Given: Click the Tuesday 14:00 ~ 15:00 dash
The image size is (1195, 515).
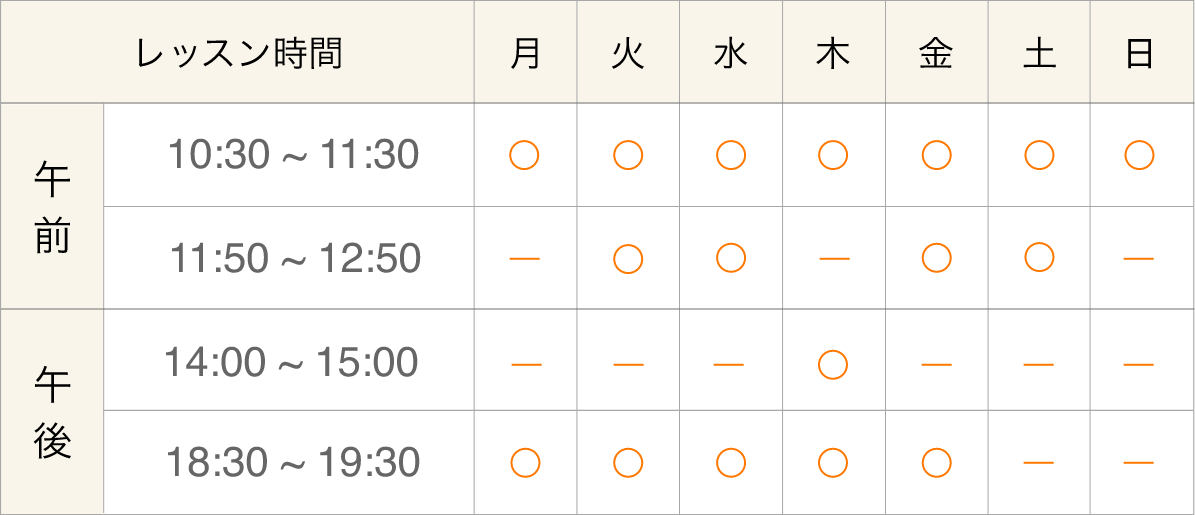Looking at the screenshot, I should 628,363.
